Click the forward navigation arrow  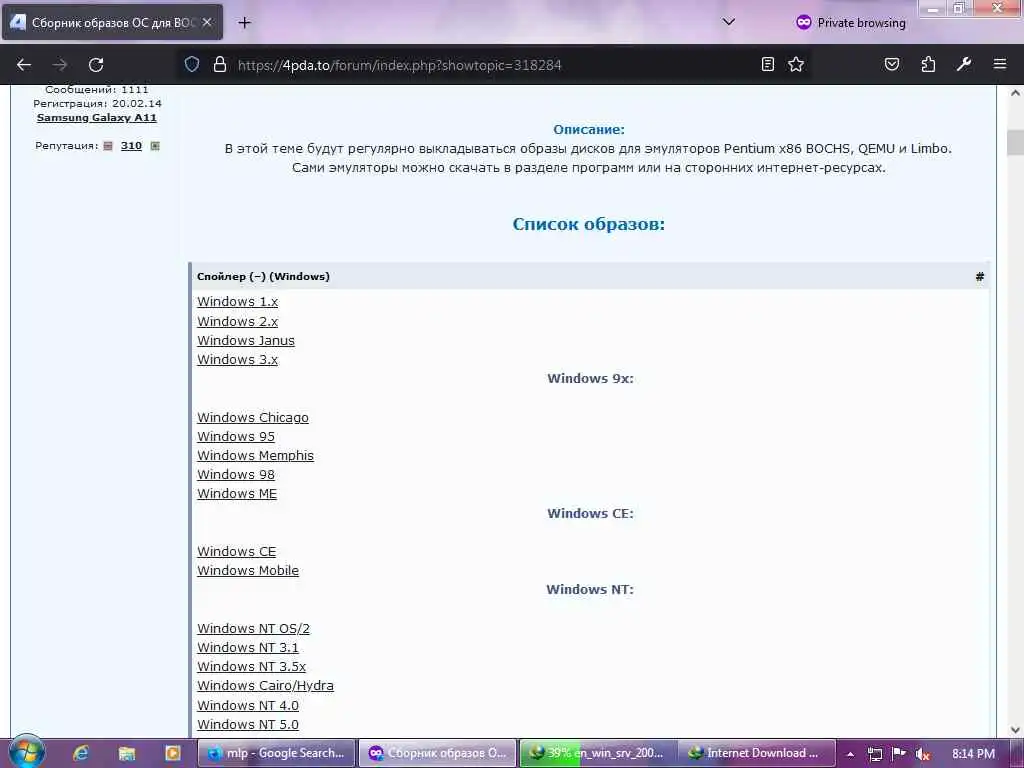click(x=60, y=65)
